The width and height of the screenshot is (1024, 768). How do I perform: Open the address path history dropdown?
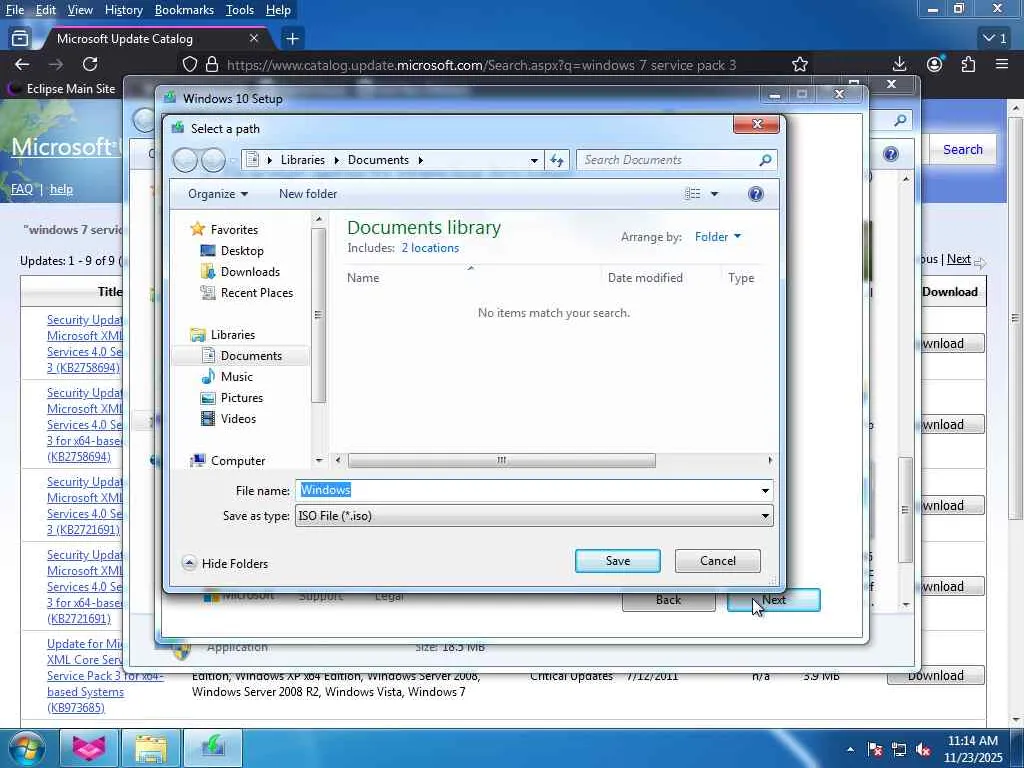pos(534,160)
